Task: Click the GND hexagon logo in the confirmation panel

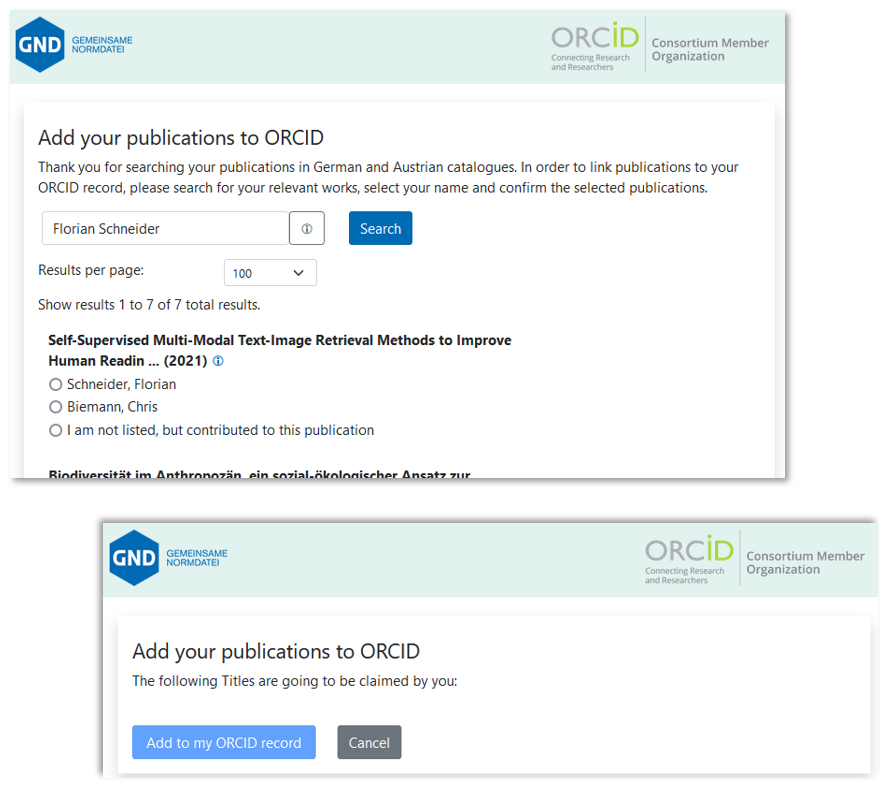Action: tap(134, 557)
